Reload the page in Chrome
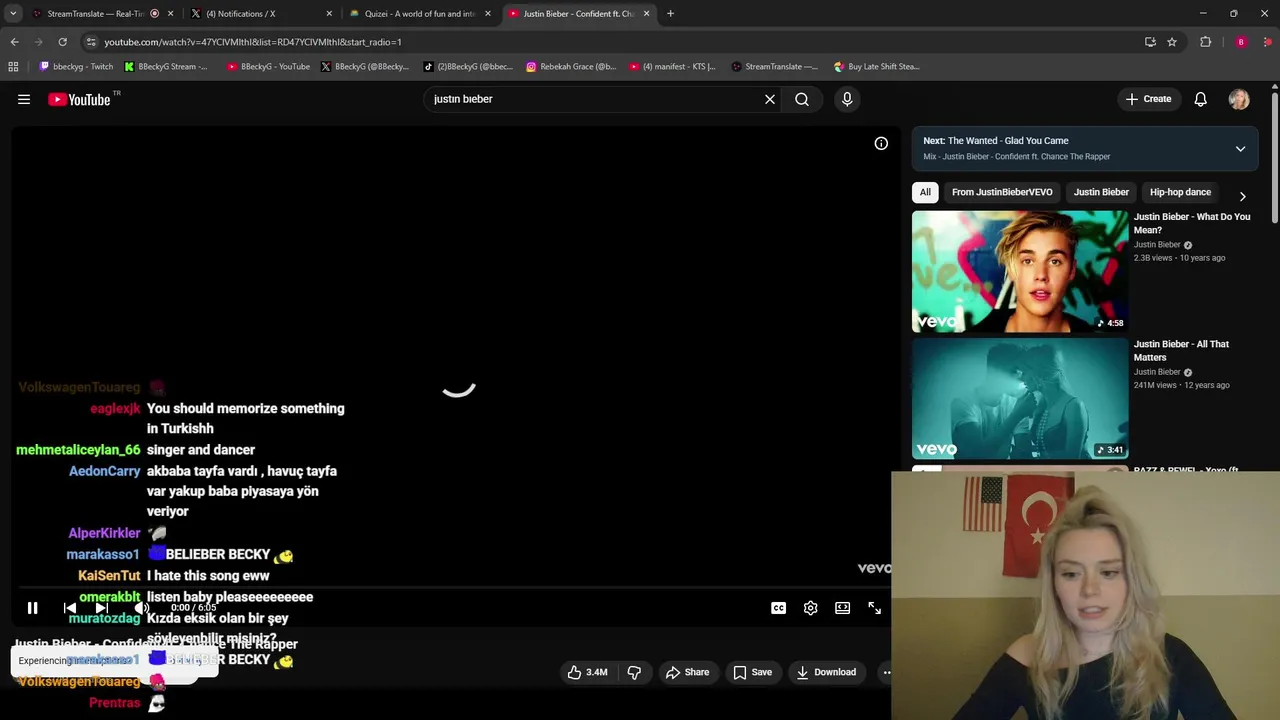The height and width of the screenshot is (720, 1280). coord(62,42)
